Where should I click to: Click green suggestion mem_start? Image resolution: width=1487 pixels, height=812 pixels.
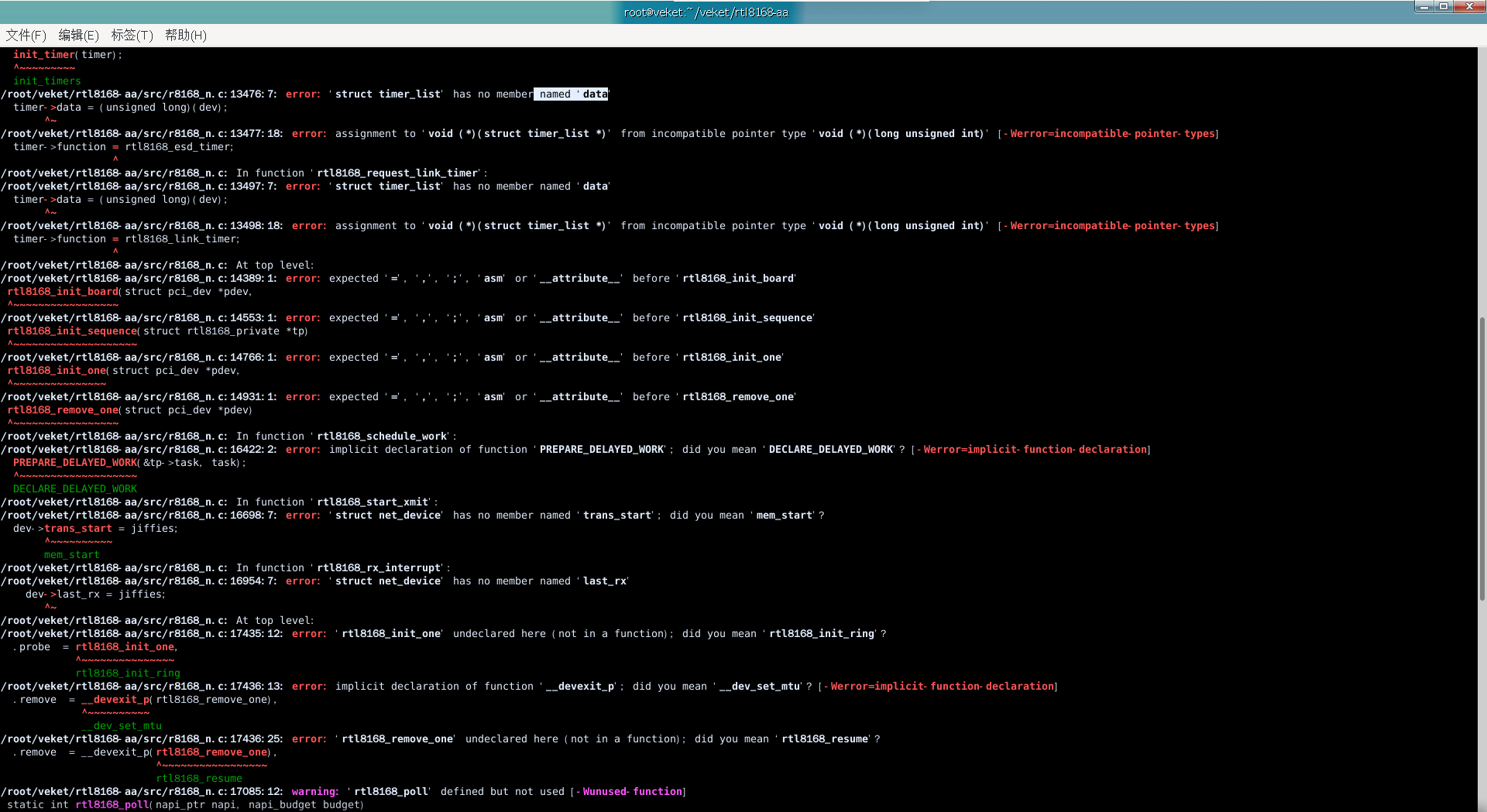(72, 555)
